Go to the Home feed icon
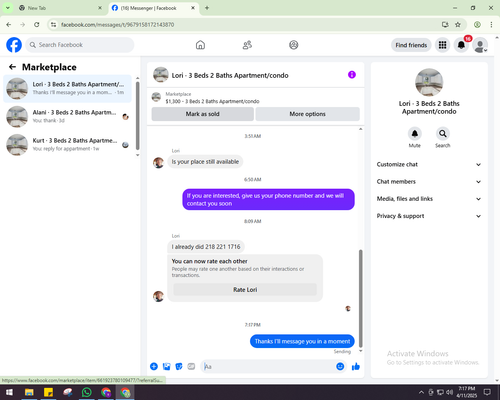This screenshot has width=500, height=400. point(200,45)
